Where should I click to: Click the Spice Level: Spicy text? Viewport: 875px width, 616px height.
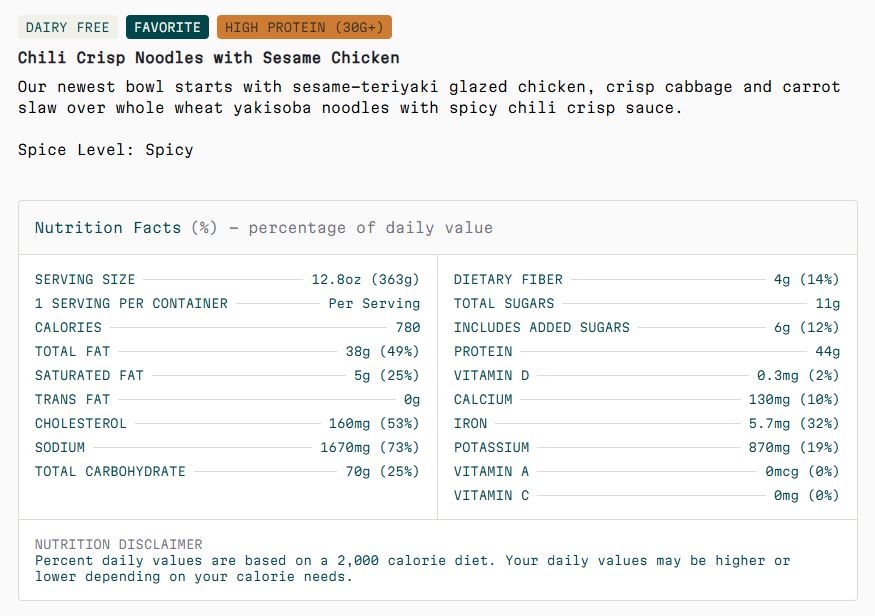(105, 150)
